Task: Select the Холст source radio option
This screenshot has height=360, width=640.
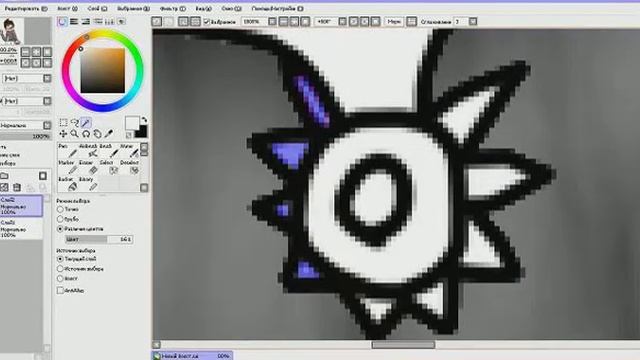Action: coord(60,278)
